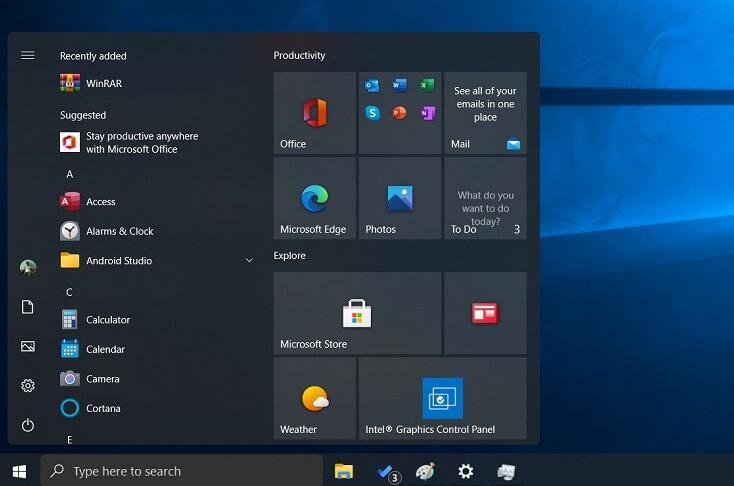The height and width of the screenshot is (486, 734).
Task: Open the Paint palette app on taskbar
Action: 425,471
